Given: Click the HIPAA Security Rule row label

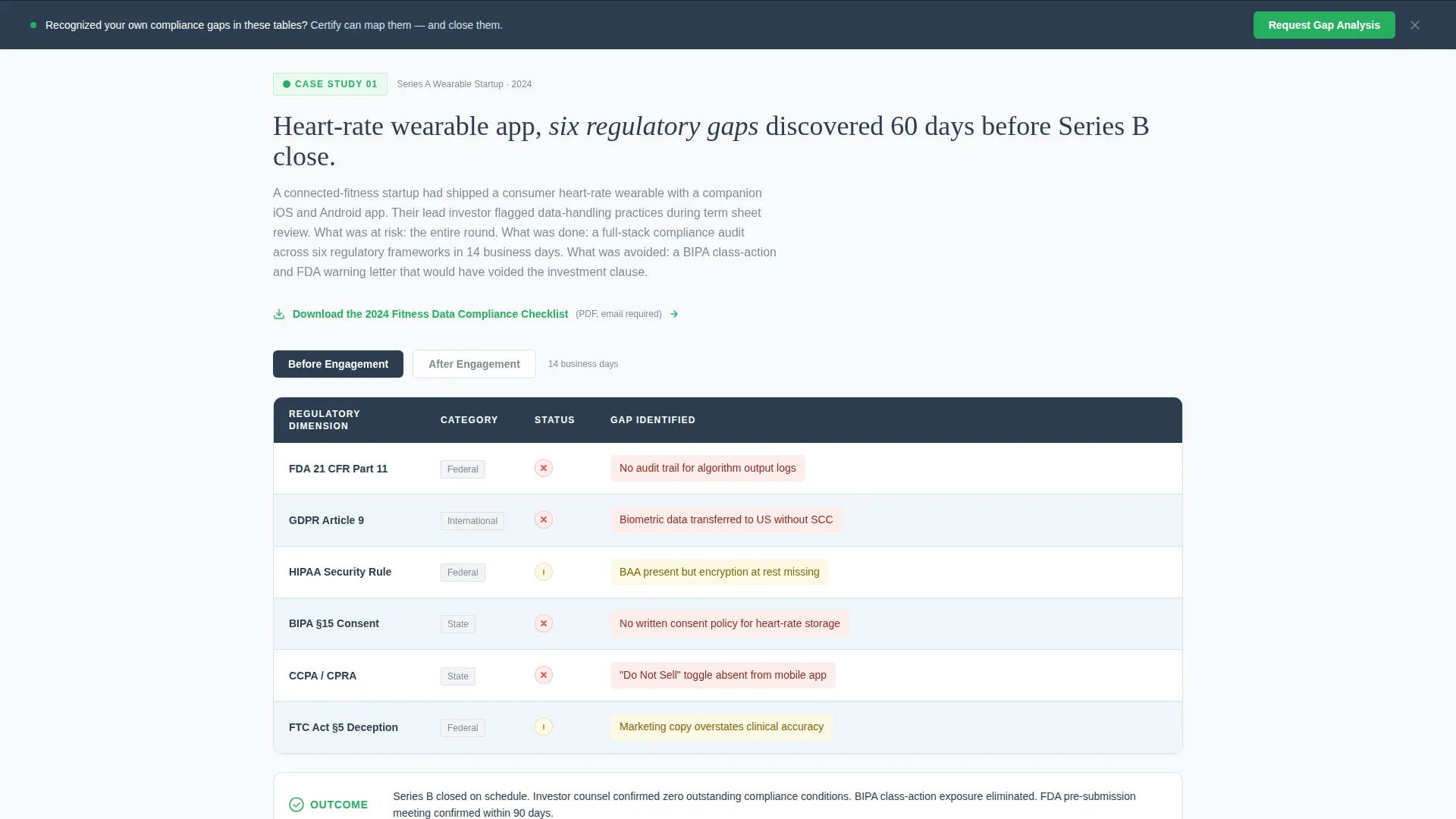Looking at the screenshot, I should [x=340, y=572].
